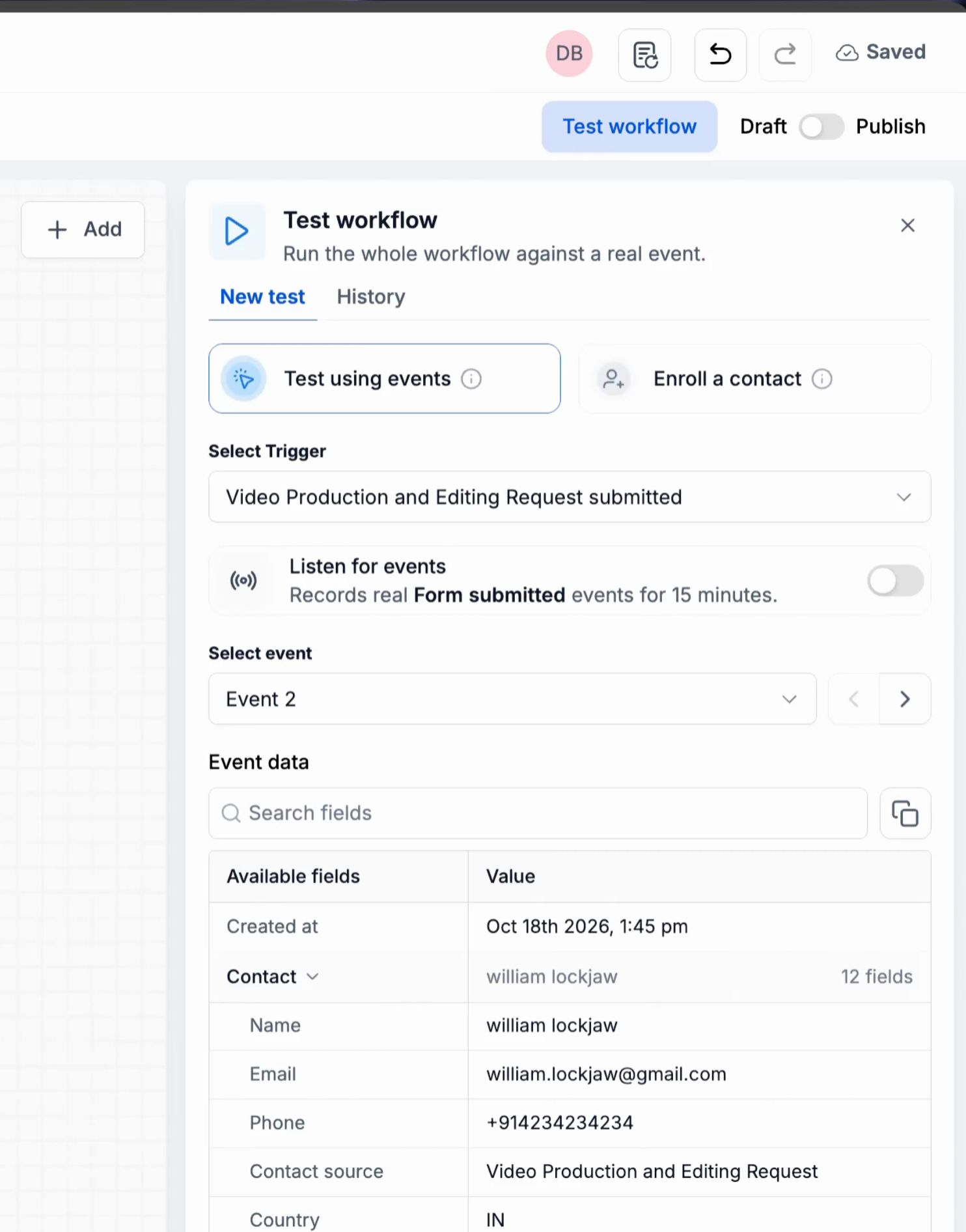Copy the event data

point(905,813)
